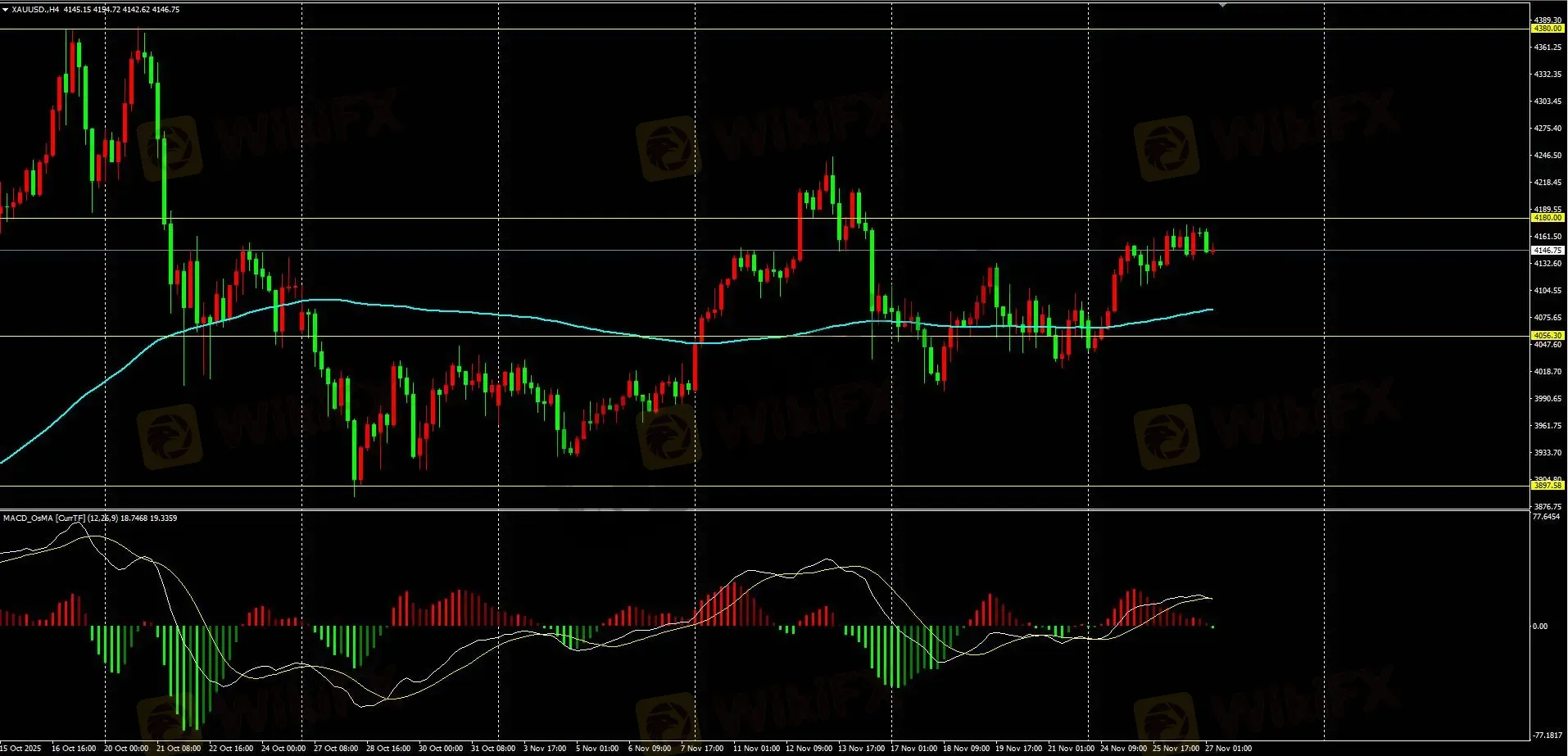Select the yellow 4380.00 price level label
1568x756 pixels.
tap(1548, 29)
